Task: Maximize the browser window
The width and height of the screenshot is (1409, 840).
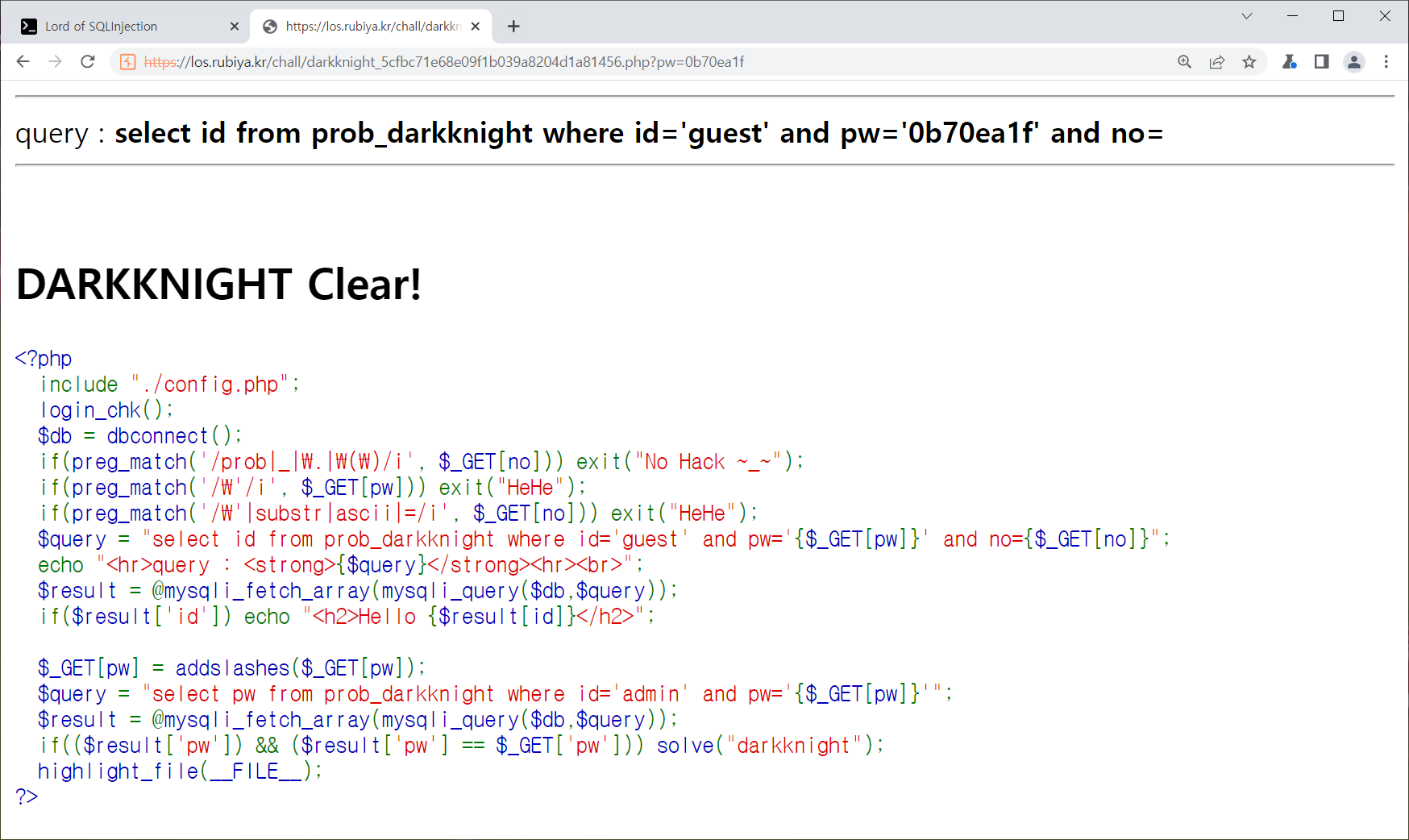Action: point(1339,15)
